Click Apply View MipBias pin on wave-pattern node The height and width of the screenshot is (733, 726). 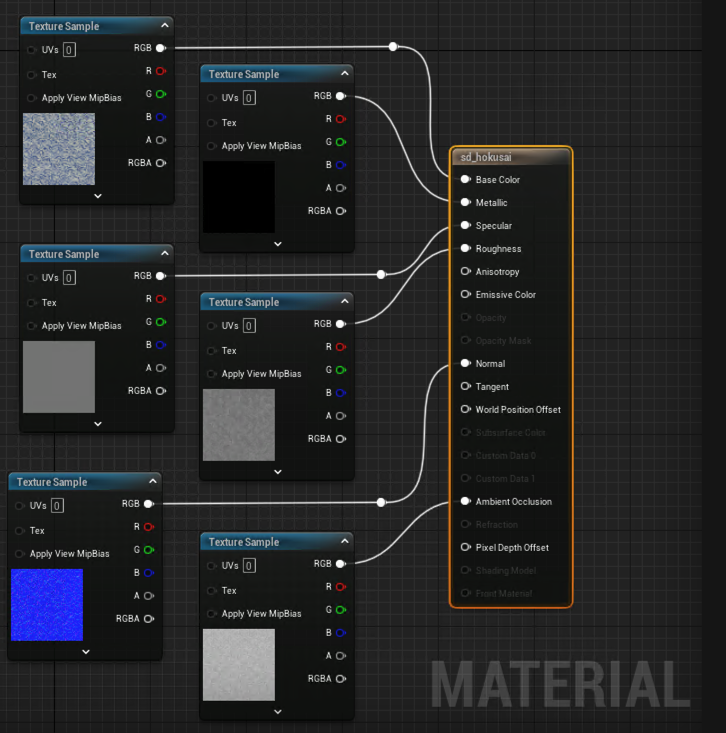pos(31,98)
